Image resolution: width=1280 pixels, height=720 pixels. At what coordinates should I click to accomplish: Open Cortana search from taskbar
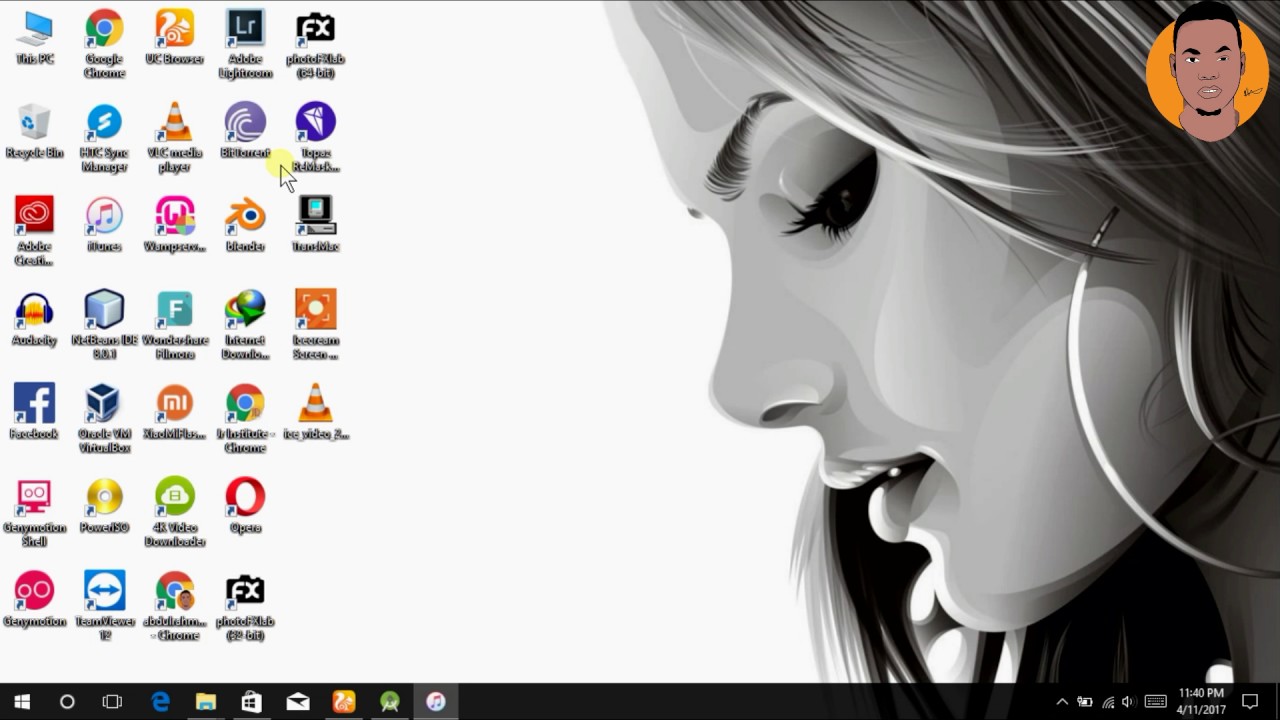point(67,702)
